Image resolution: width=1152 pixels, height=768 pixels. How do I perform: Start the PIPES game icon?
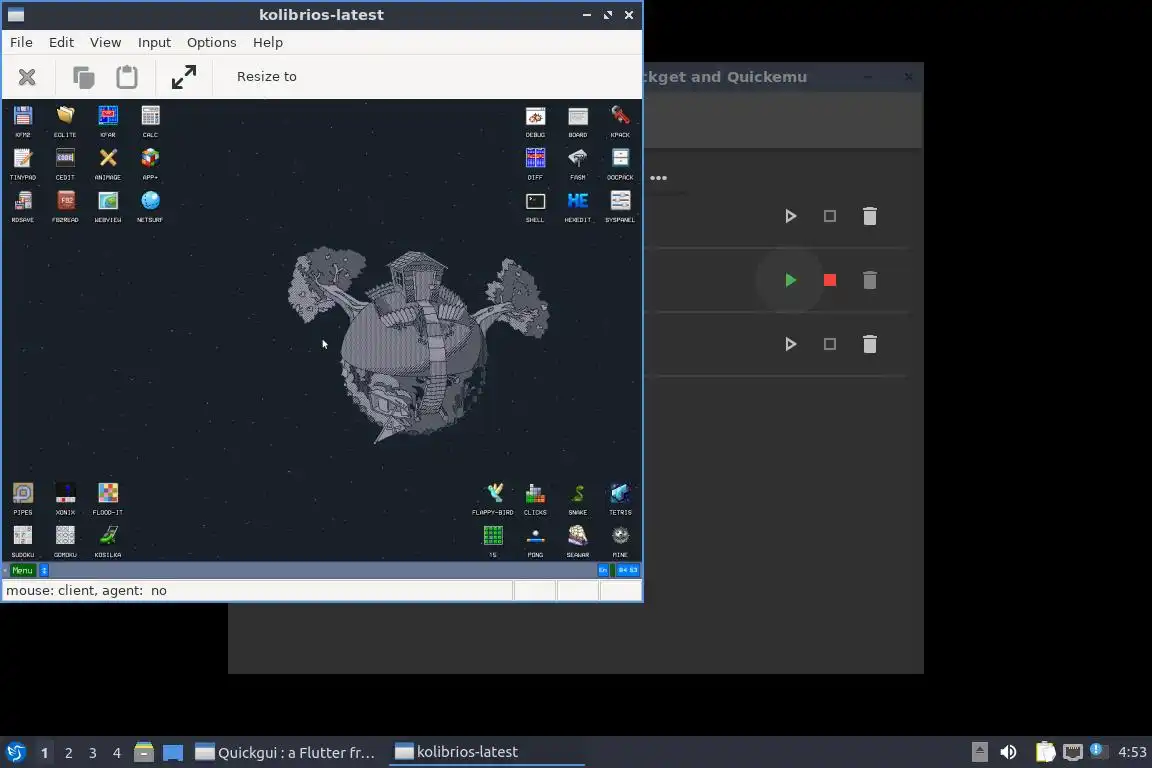[x=23, y=495]
